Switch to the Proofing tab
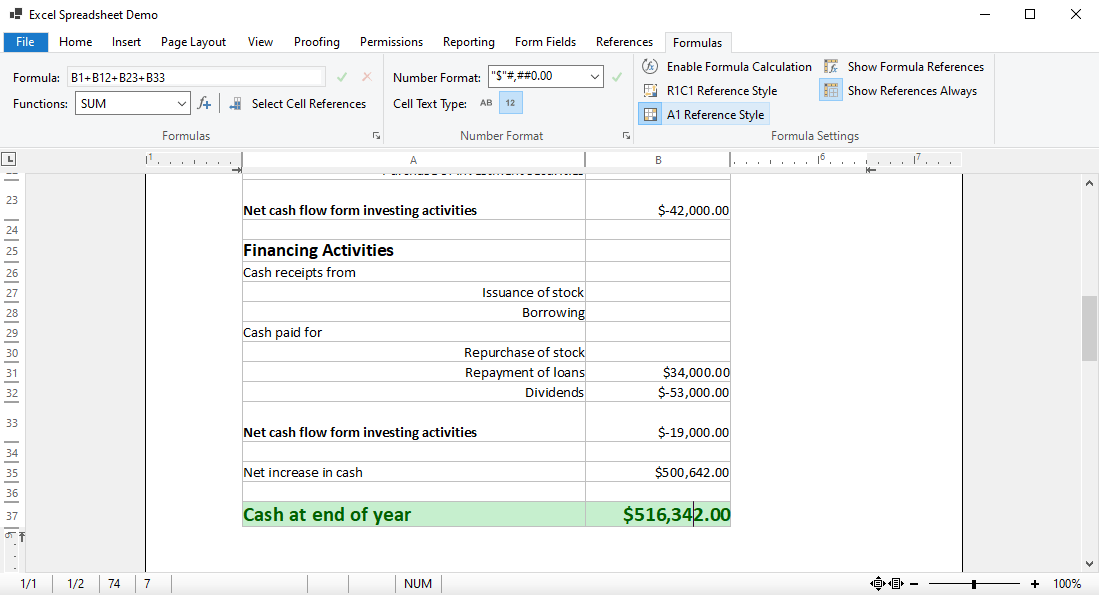The width and height of the screenshot is (1099, 595). pyautogui.click(x=317, y=42)
